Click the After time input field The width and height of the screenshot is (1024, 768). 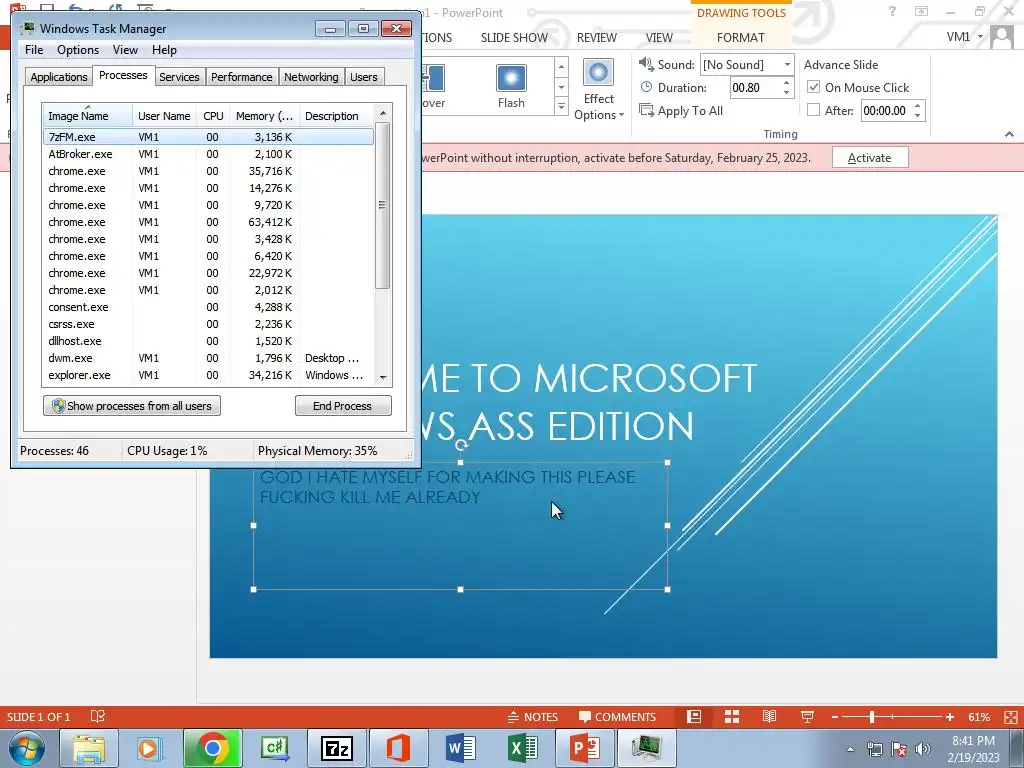(x=886, y=110)
